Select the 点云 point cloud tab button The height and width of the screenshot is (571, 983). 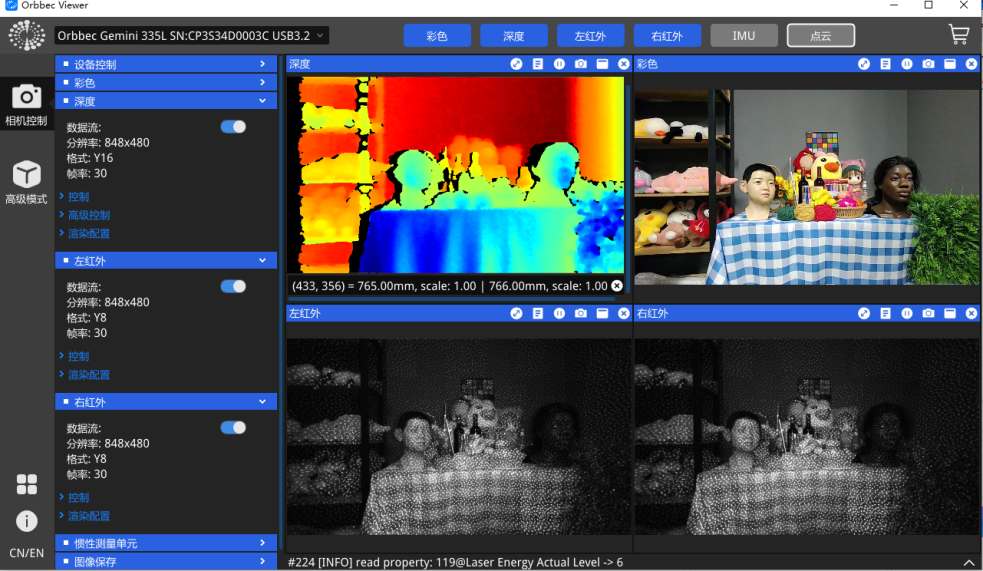coord(820,36)
